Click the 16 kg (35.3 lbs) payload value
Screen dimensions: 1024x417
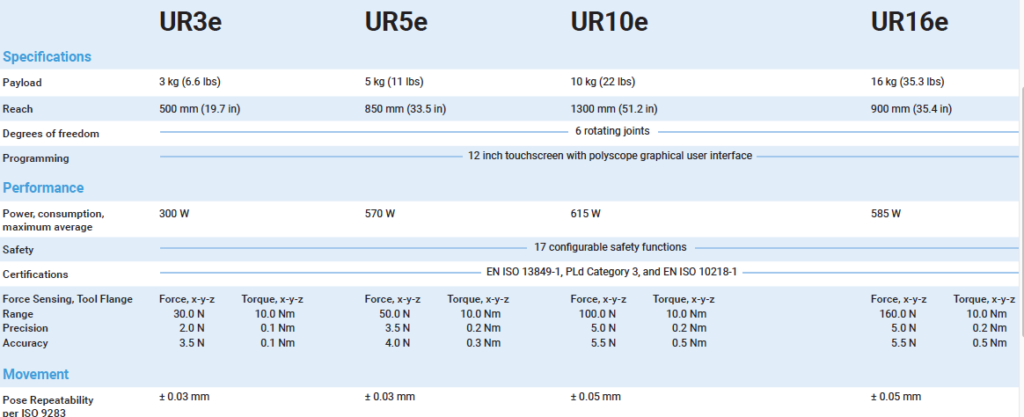[907, 82]
